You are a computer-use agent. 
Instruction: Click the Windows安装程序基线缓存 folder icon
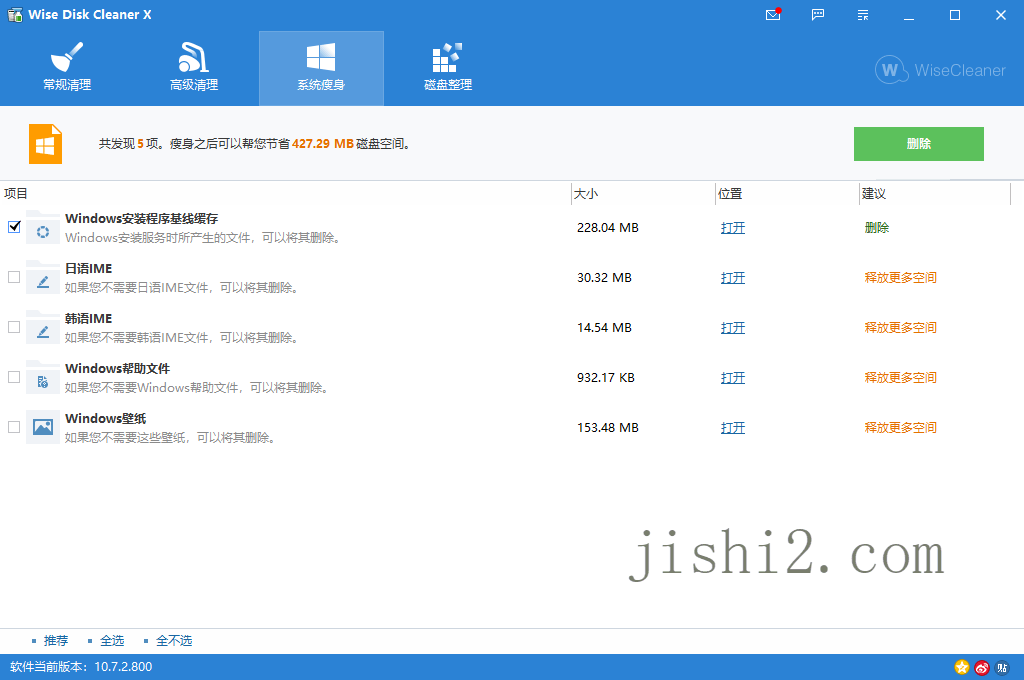[42, 227]
